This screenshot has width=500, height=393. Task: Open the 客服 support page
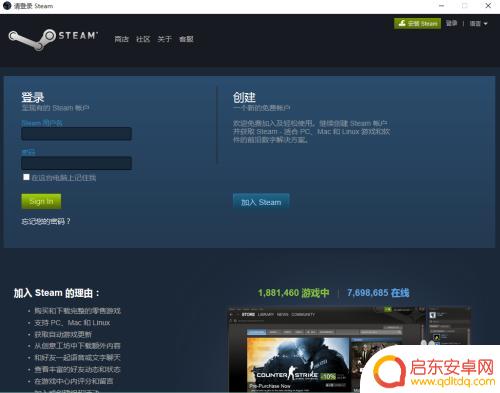[186, 39]
